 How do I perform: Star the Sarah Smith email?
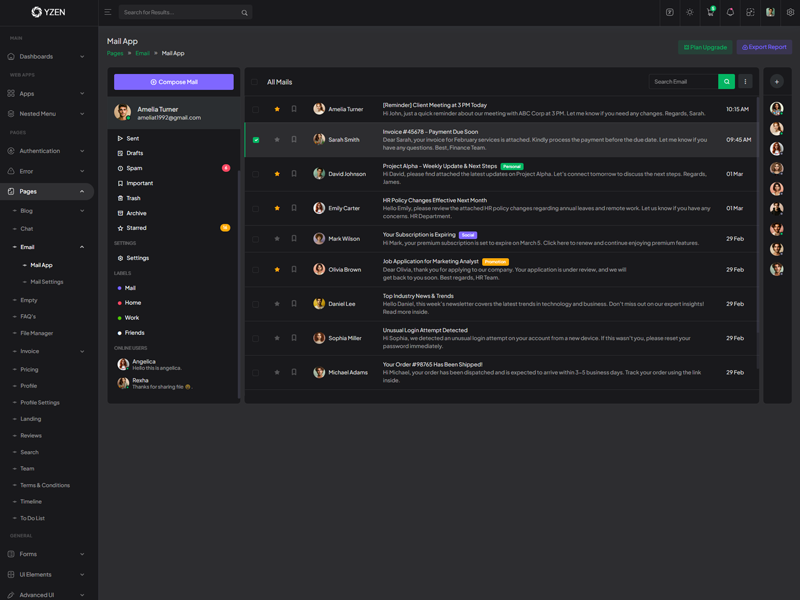tap(277, 139)
